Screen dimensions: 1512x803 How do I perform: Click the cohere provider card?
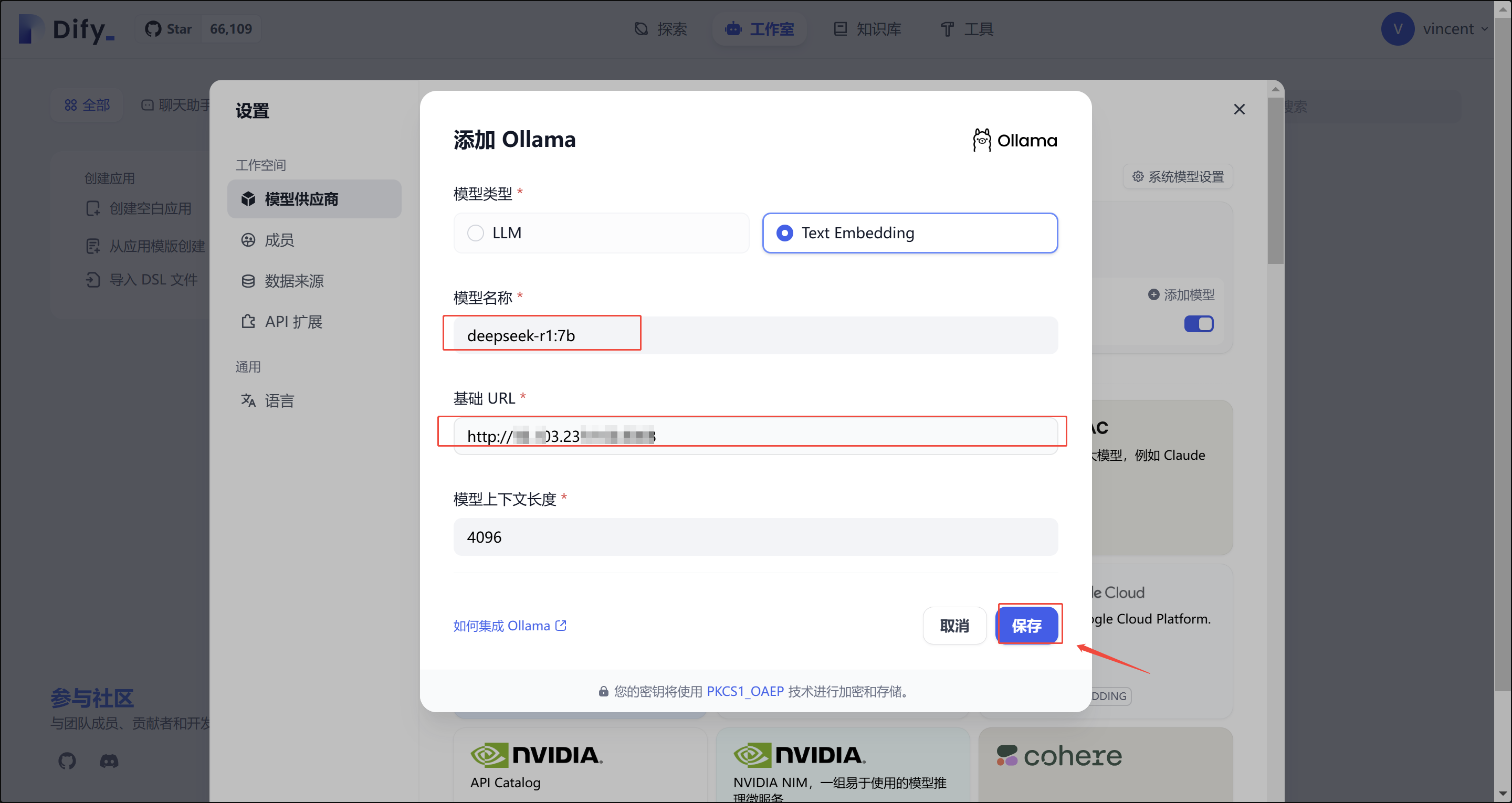click(1106, 765)
